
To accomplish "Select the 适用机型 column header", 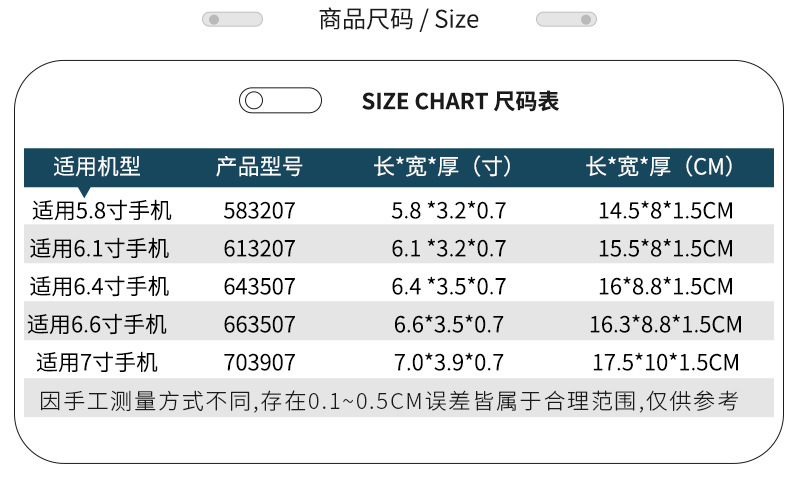I will [97, 167].
